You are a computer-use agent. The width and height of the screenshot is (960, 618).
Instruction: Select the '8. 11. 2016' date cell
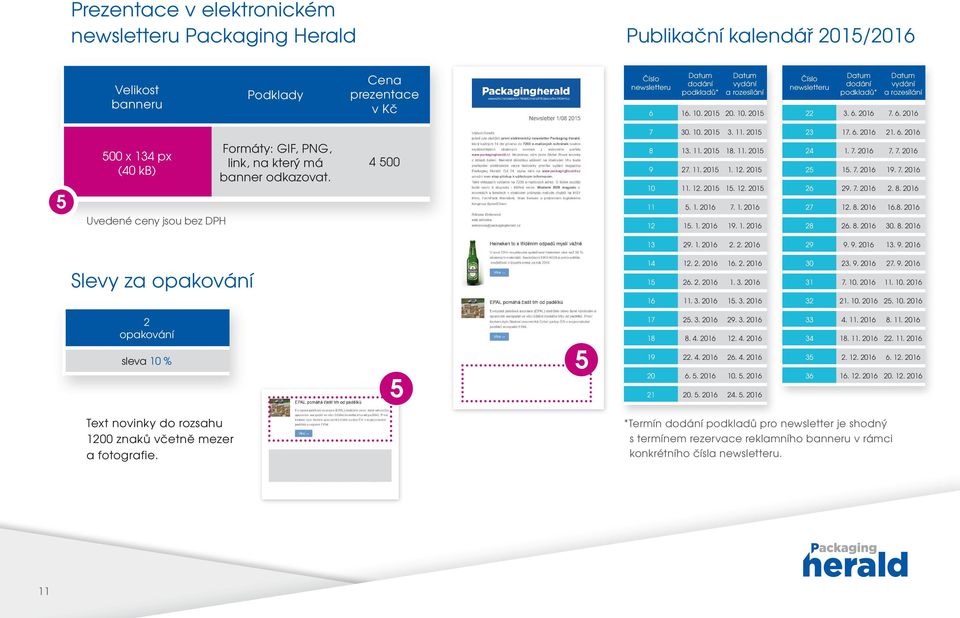click(x=903, y=320)
